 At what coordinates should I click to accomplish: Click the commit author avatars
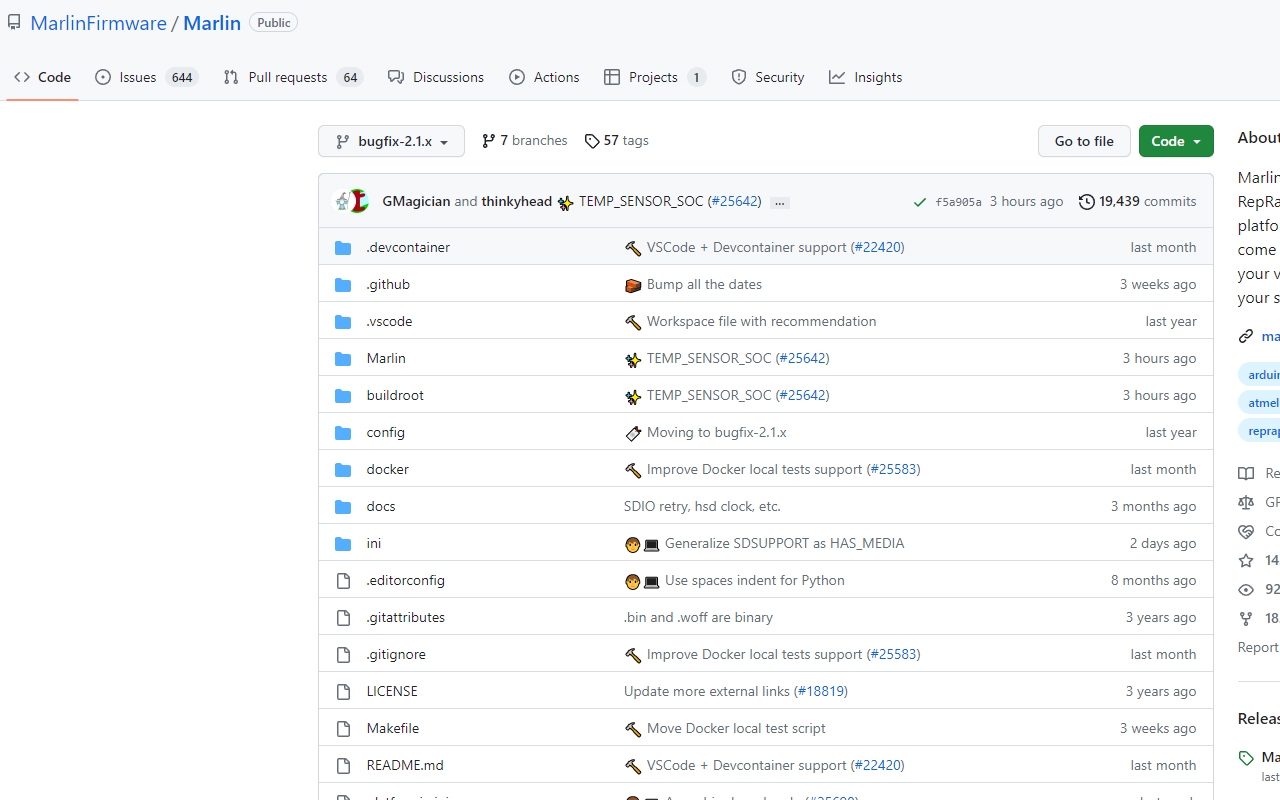point(351,201)
